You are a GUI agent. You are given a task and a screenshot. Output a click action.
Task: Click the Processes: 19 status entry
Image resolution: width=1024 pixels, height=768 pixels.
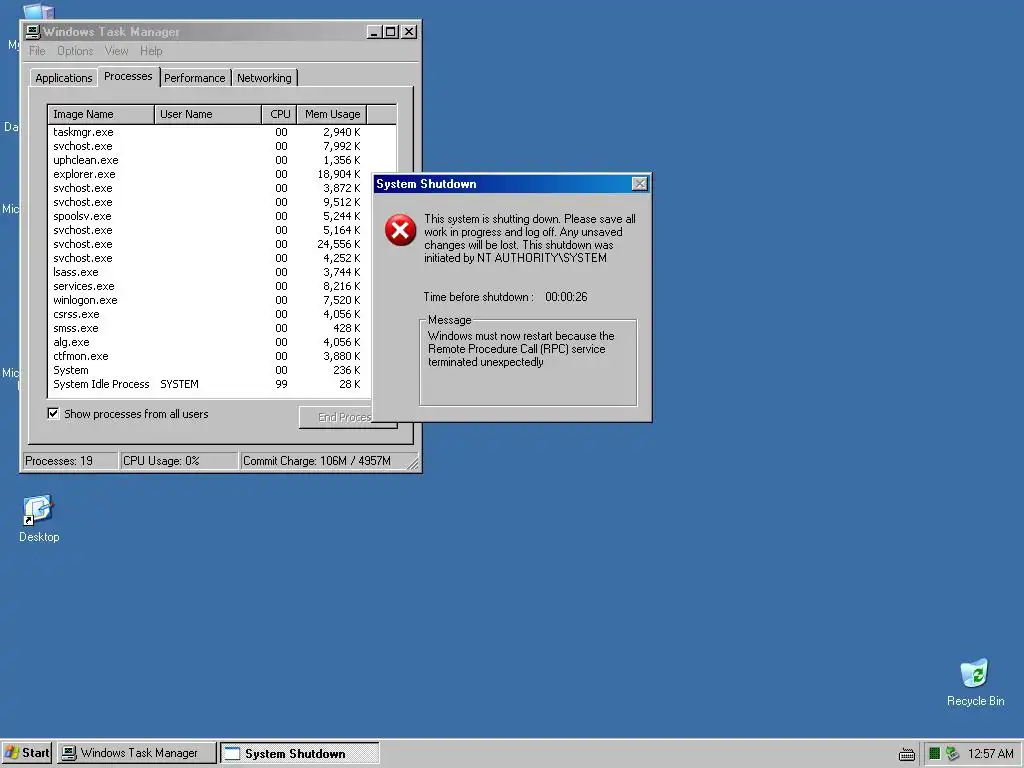pos(71,461)
